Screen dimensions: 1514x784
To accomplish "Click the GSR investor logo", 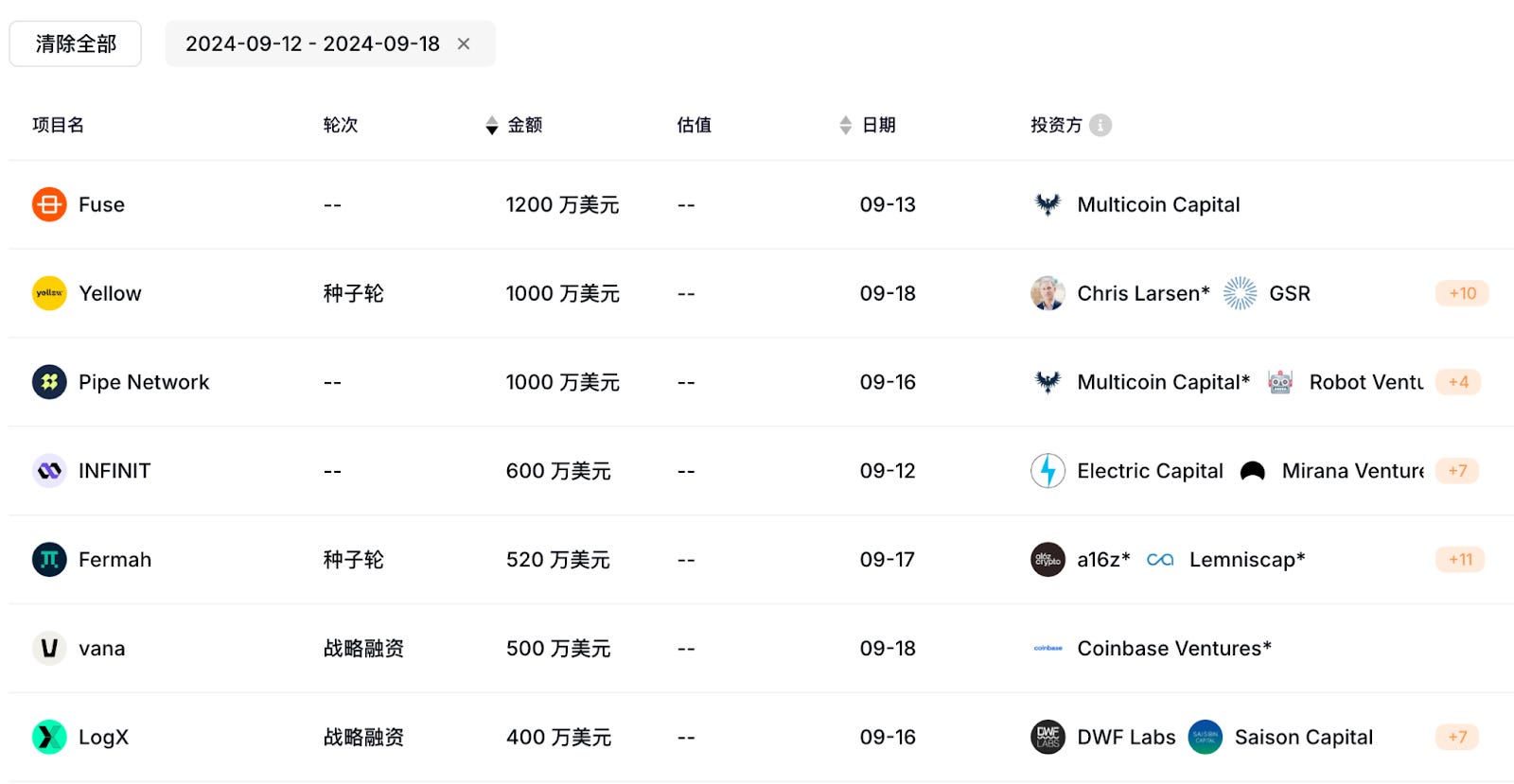I will coord(1240,293).
